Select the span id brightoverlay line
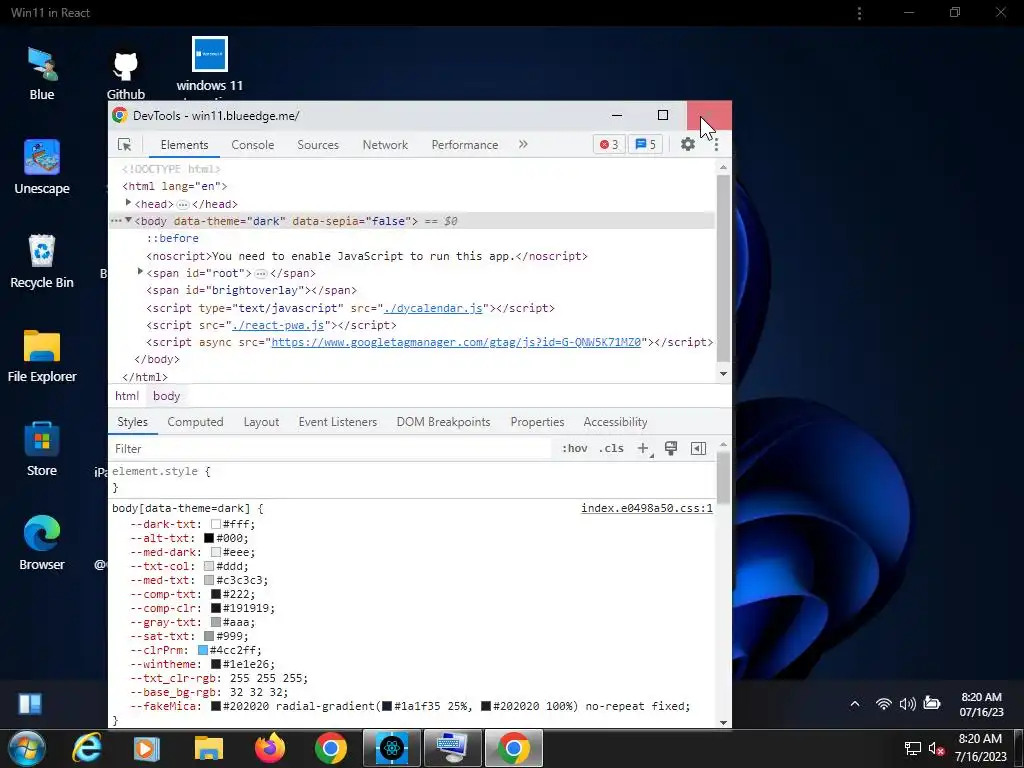This screenshot has width=1024, height=768. click(251, 291)
